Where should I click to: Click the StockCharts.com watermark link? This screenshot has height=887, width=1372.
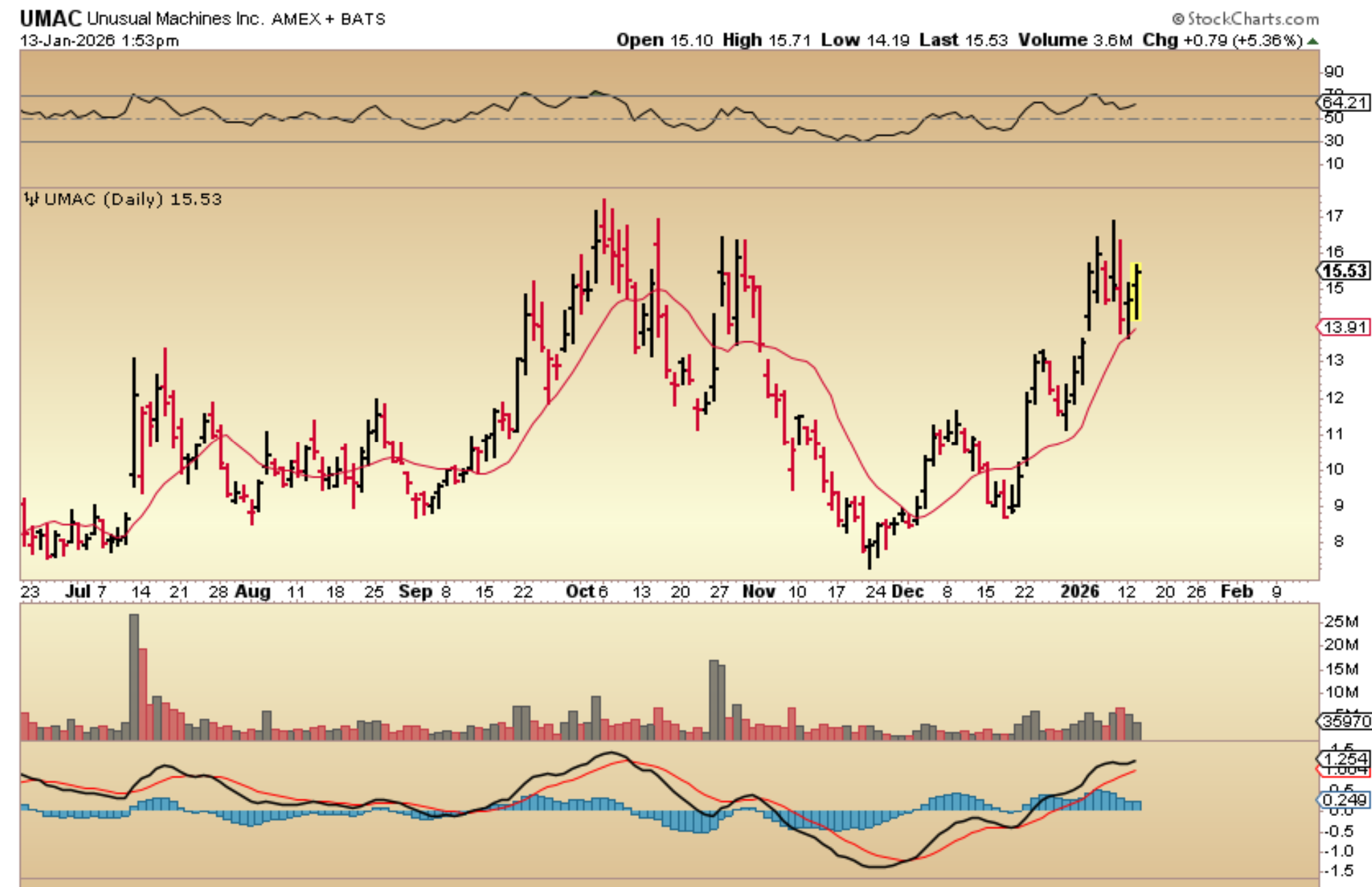[x=1253, y=19]
